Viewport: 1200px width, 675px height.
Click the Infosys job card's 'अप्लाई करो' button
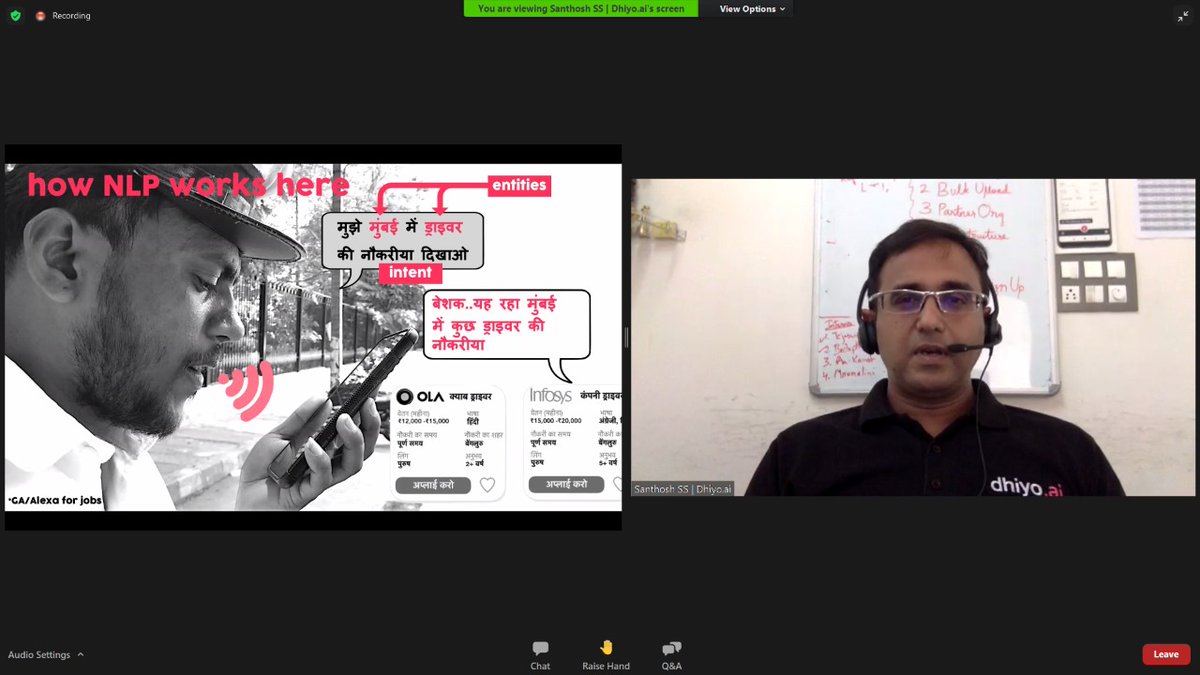[x=566, y=485]
